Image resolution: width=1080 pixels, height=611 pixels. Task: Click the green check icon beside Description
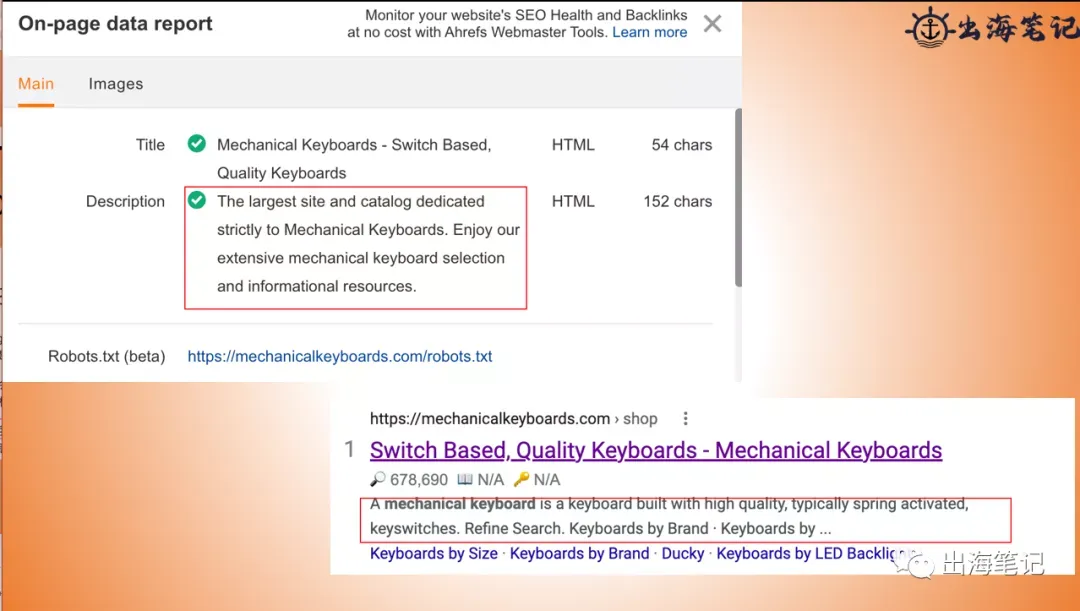coord(196,200)
